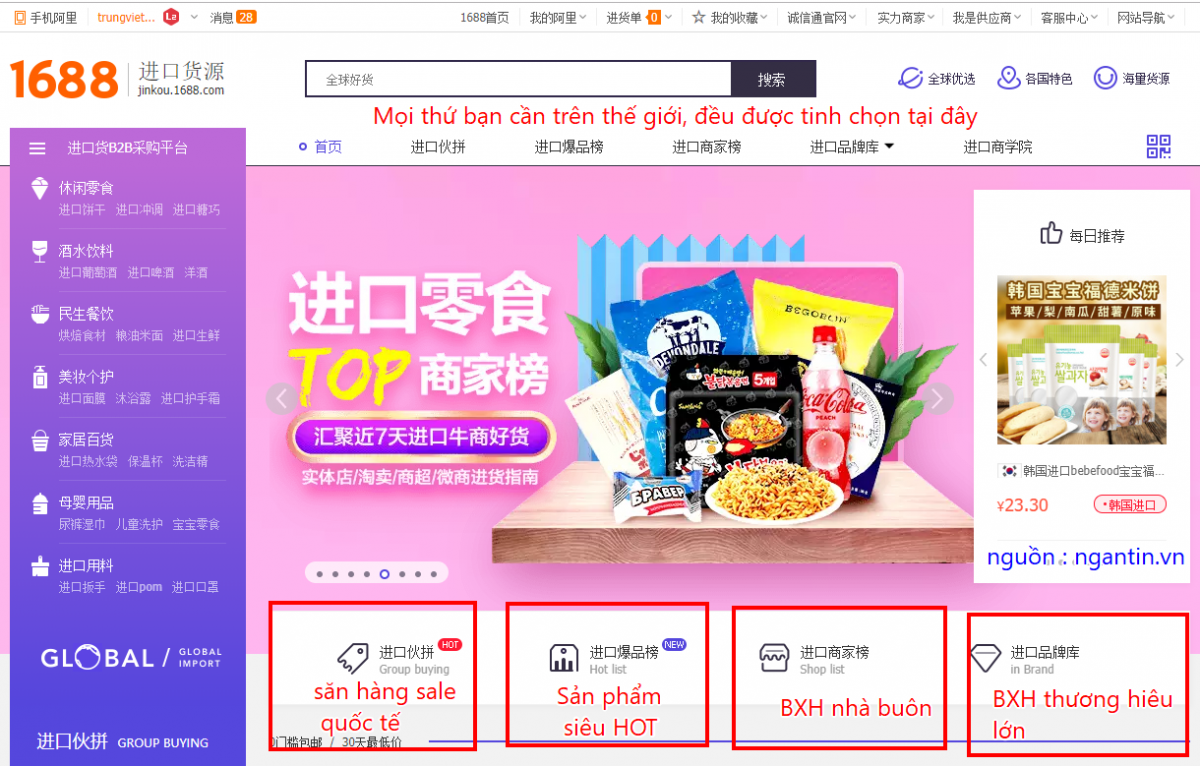
Task: Focus the 全球好货 search input field
Action: tap(518, 79)
